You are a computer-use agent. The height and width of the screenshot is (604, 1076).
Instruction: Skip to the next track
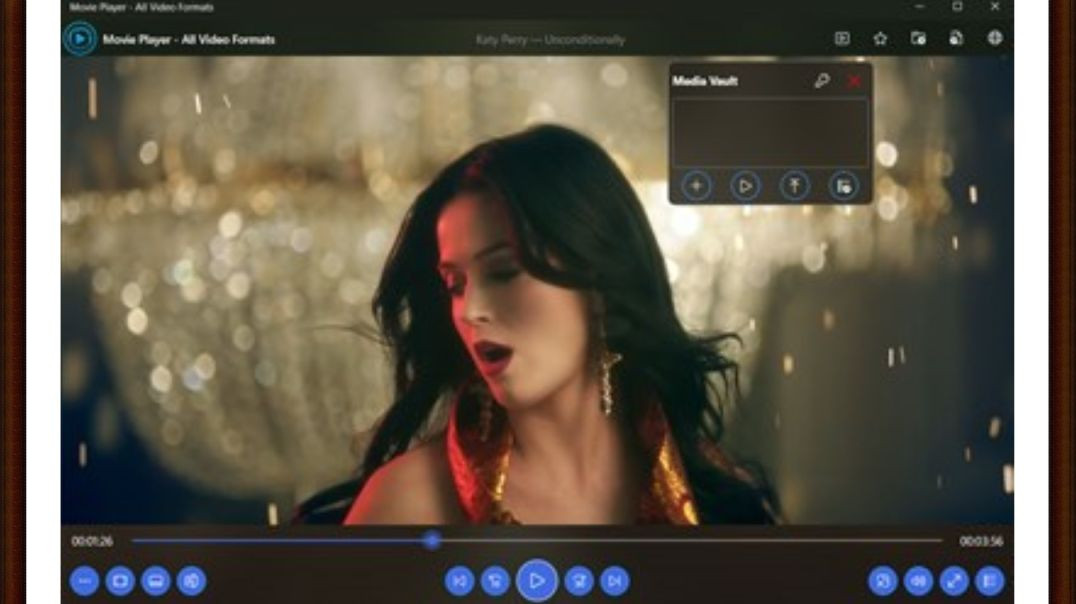pyautogui.click(x=615, y=580)
